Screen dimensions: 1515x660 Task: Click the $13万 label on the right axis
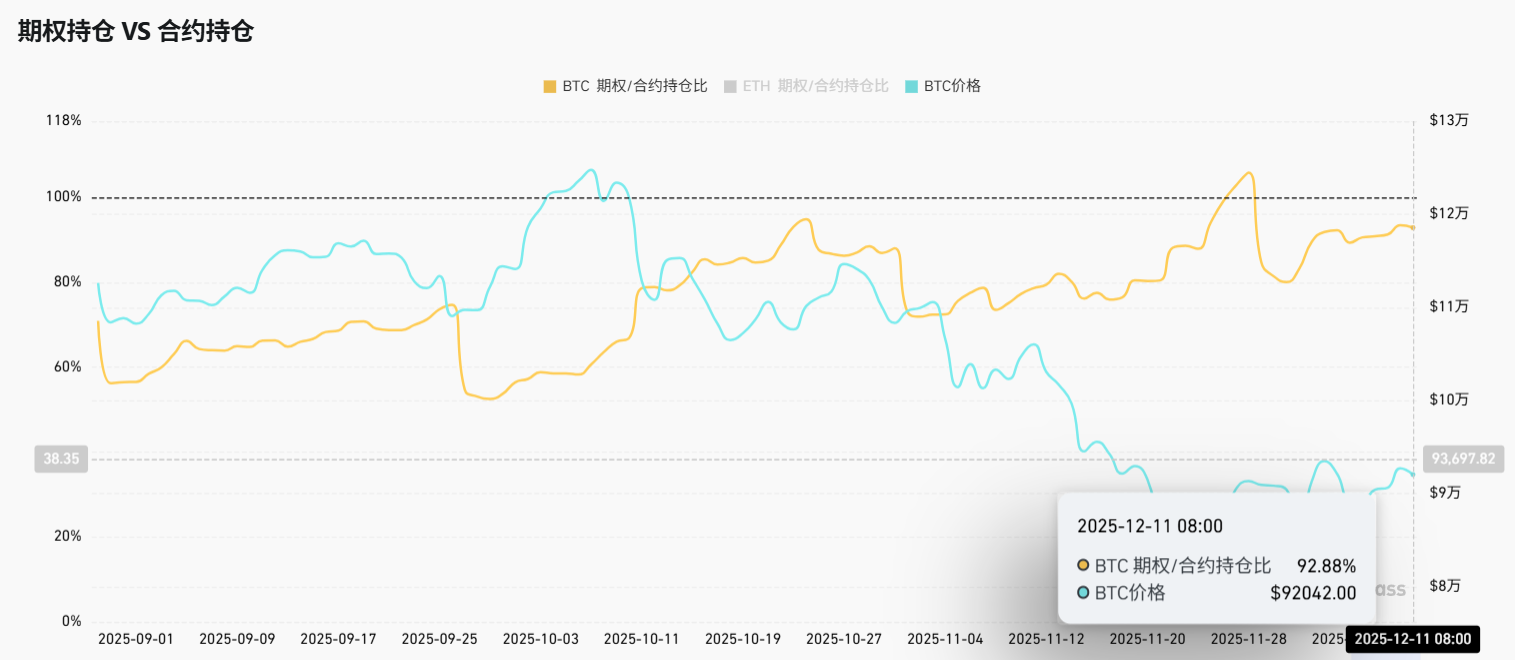(1449, 120)
